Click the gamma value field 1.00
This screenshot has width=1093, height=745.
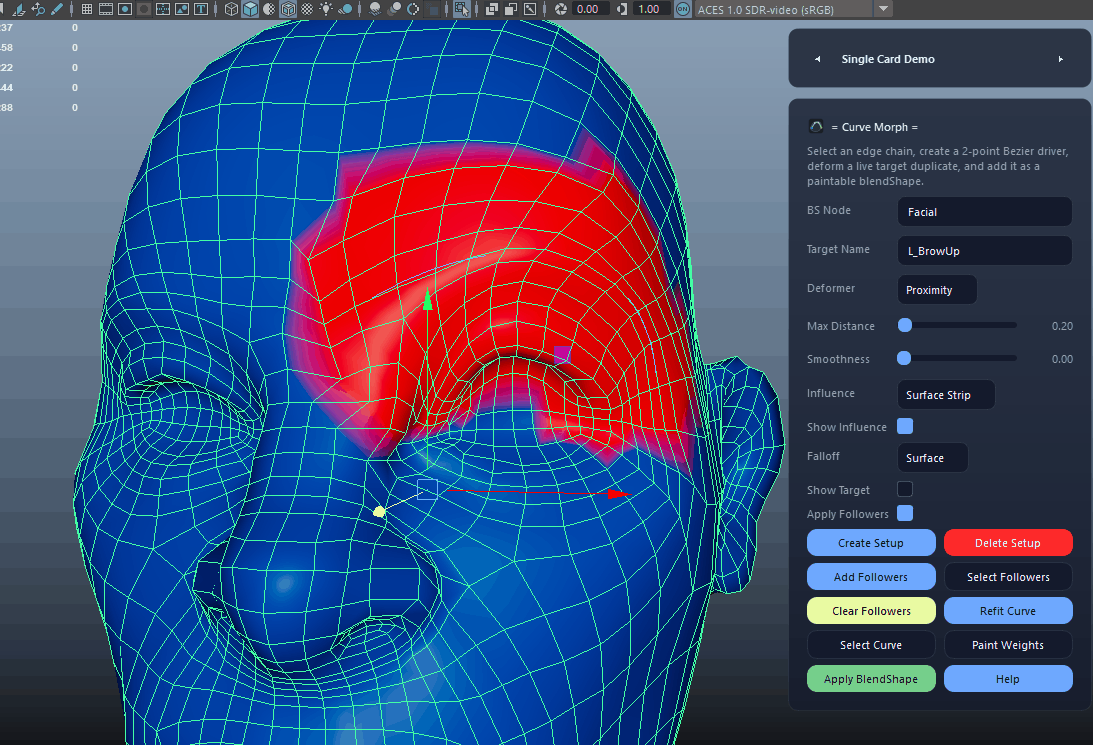[650, 9]
